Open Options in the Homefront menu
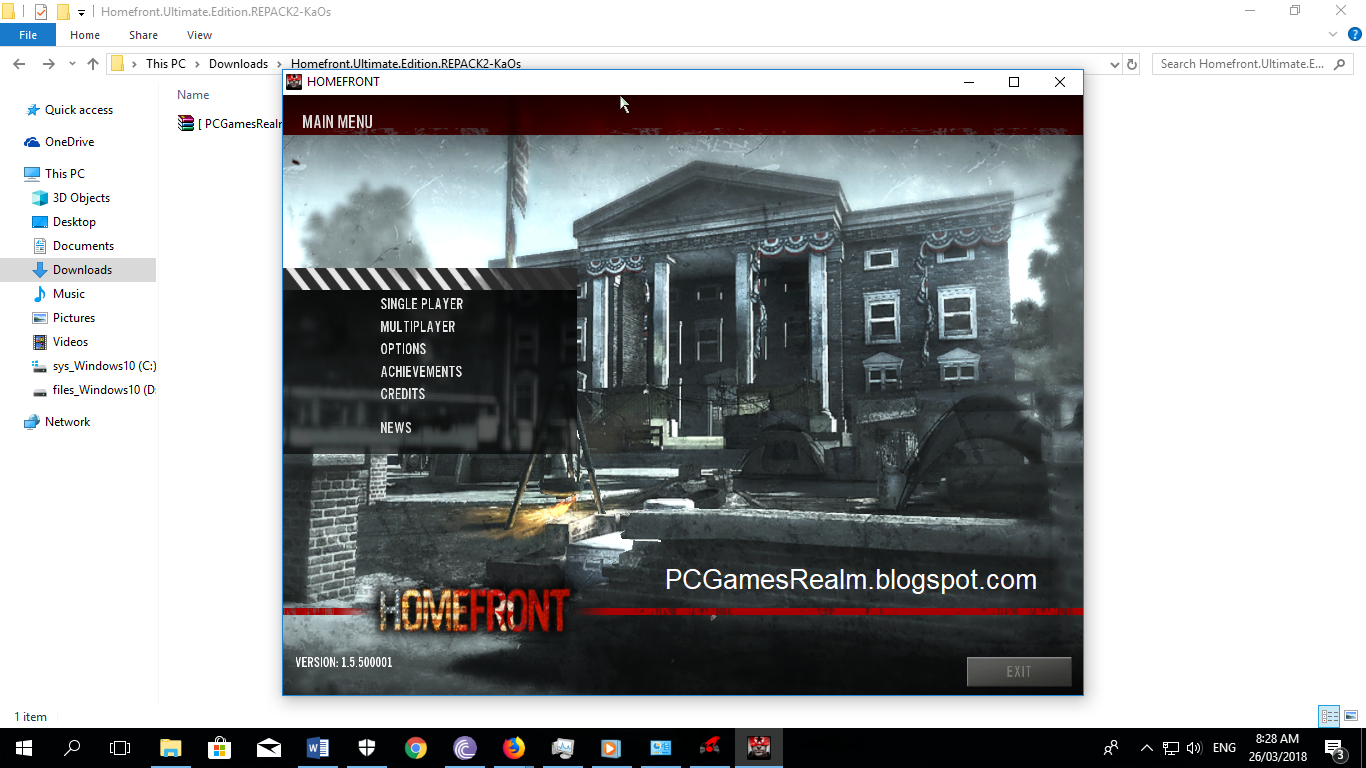Image resolution: width=1366 pixels, height=768 pixels. click(403, 349)
